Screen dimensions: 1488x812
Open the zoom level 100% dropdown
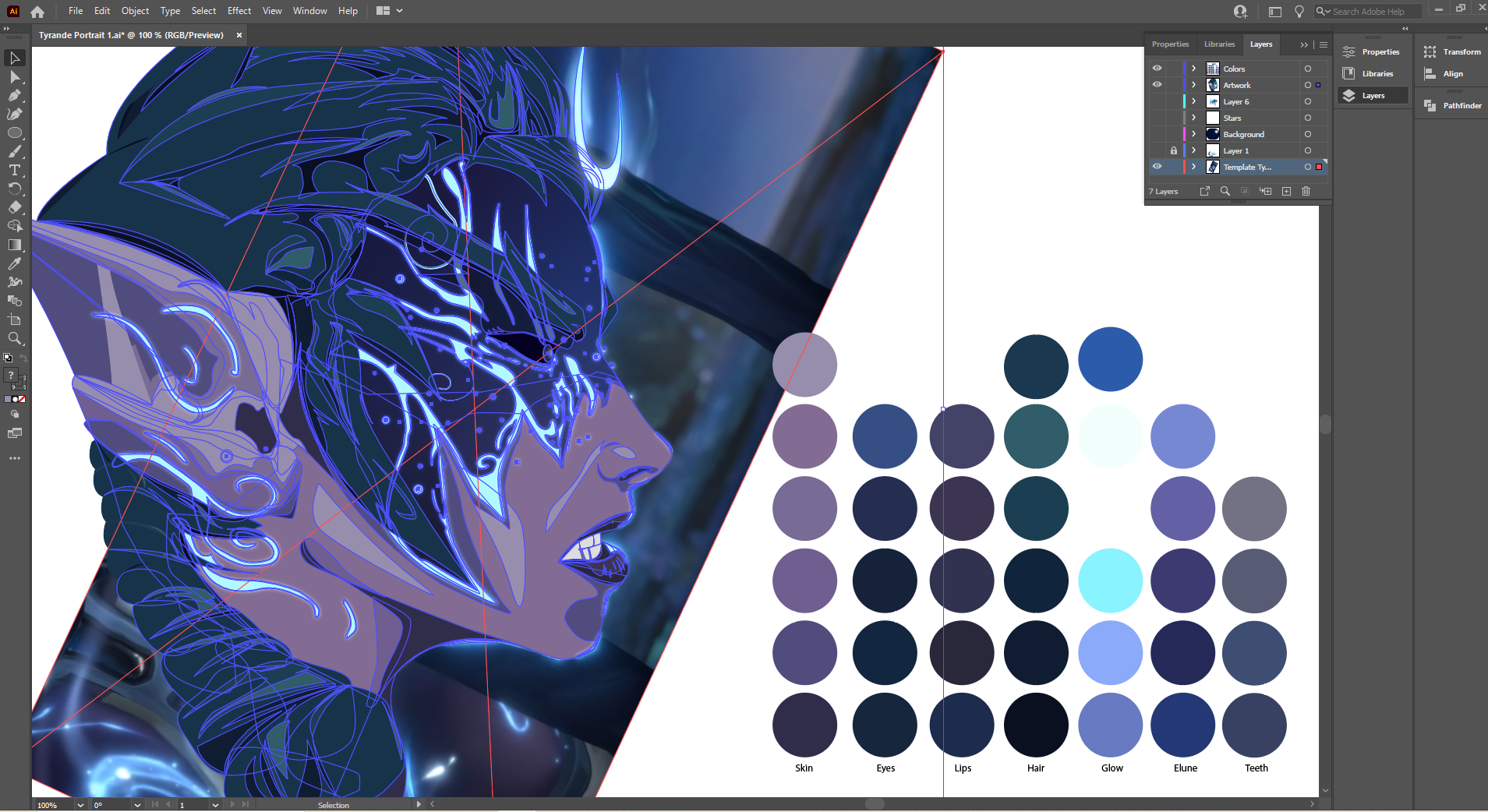80,805
